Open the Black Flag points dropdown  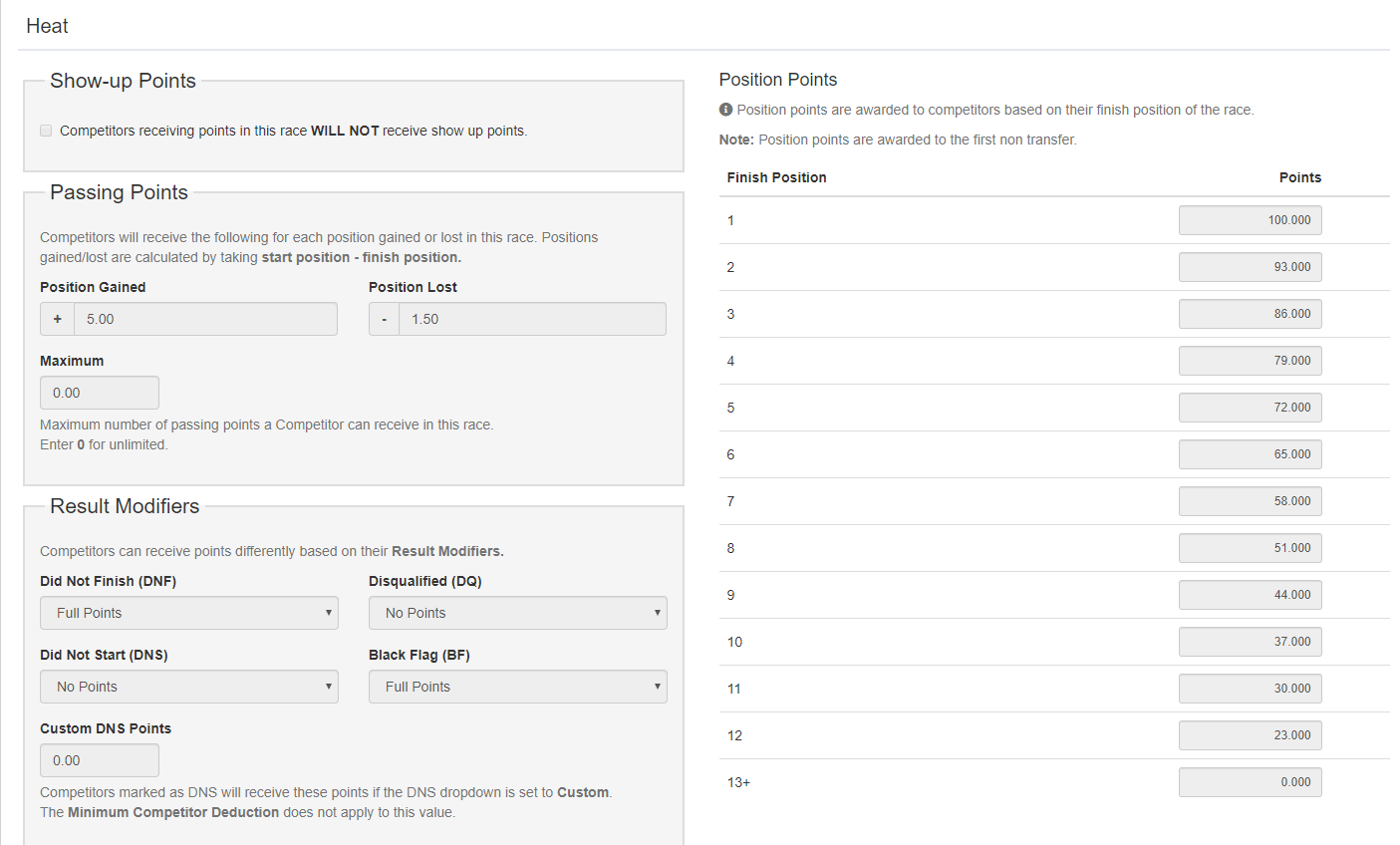(x=517, y=687)
